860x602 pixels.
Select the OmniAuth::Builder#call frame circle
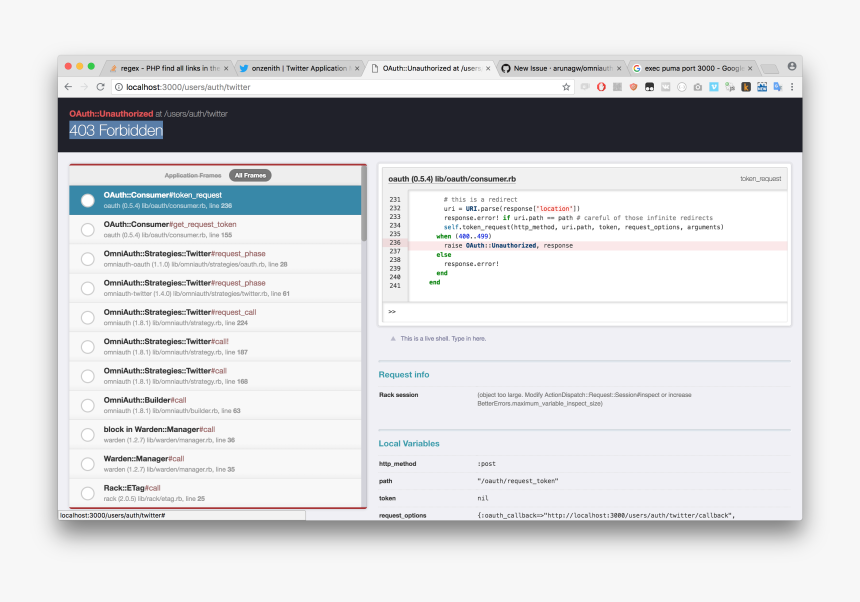pyautogui.click(x=88, y=405)
